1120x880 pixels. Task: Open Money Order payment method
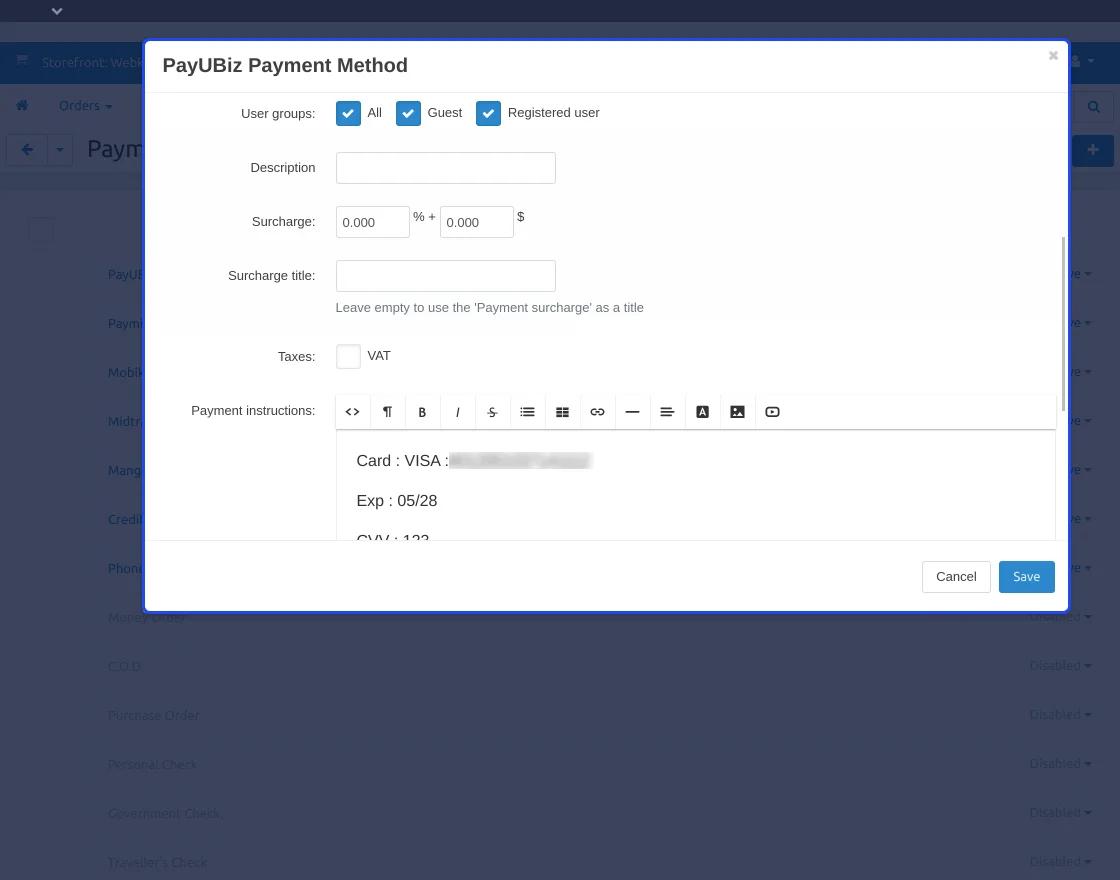click(146, 618)
